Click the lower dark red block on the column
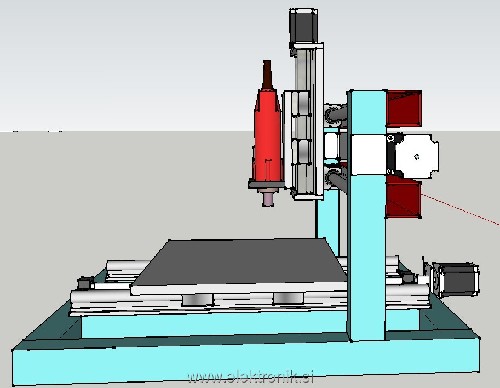The height and width of the screenshot is (388, 500). pyautogui.click(x=403, y=197)
